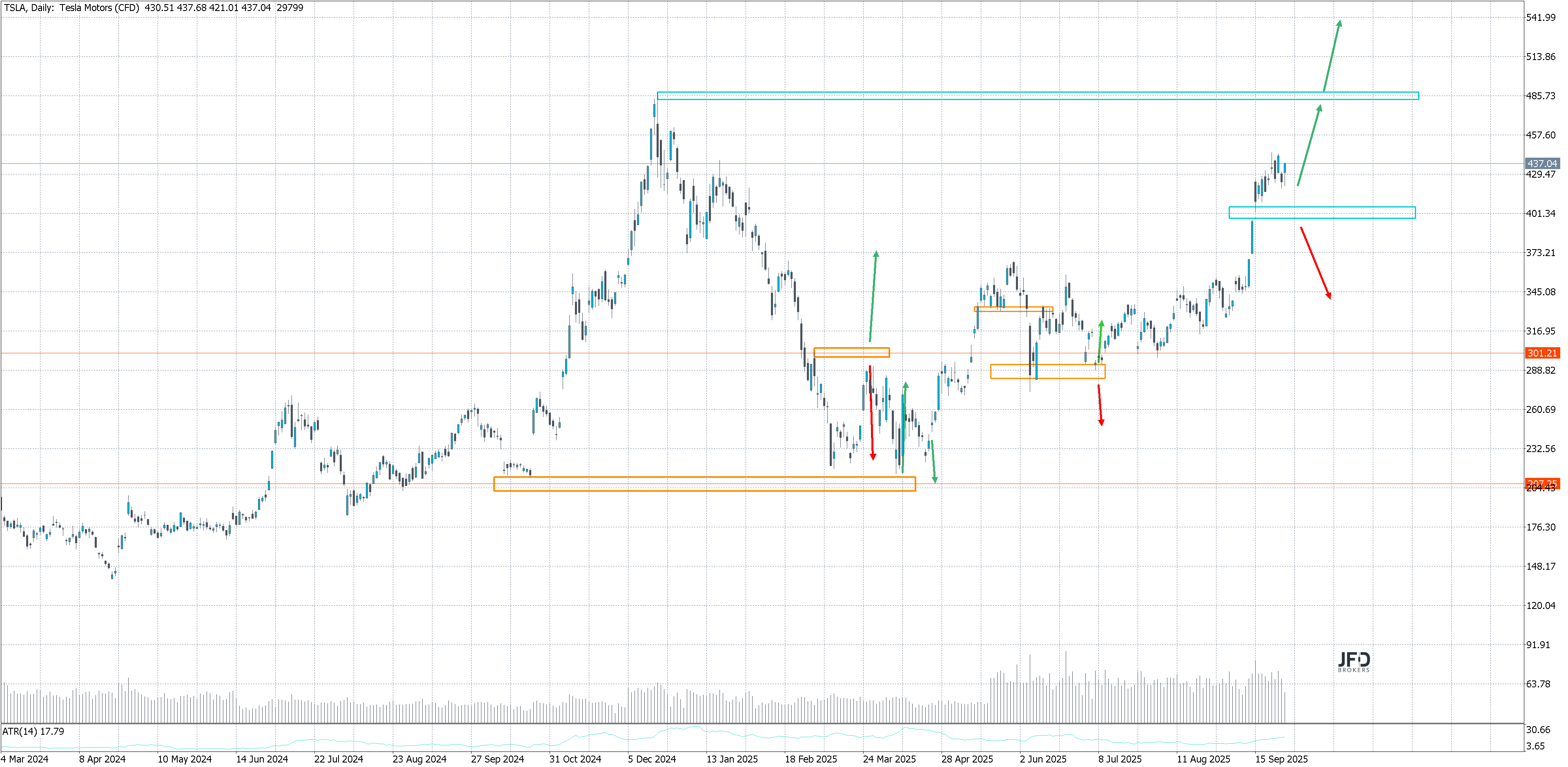This screenshot has height=767, width=1568.
Task: Click the 176.30 price axis label
Action: pyautogui.click(x=1541, y=527)
